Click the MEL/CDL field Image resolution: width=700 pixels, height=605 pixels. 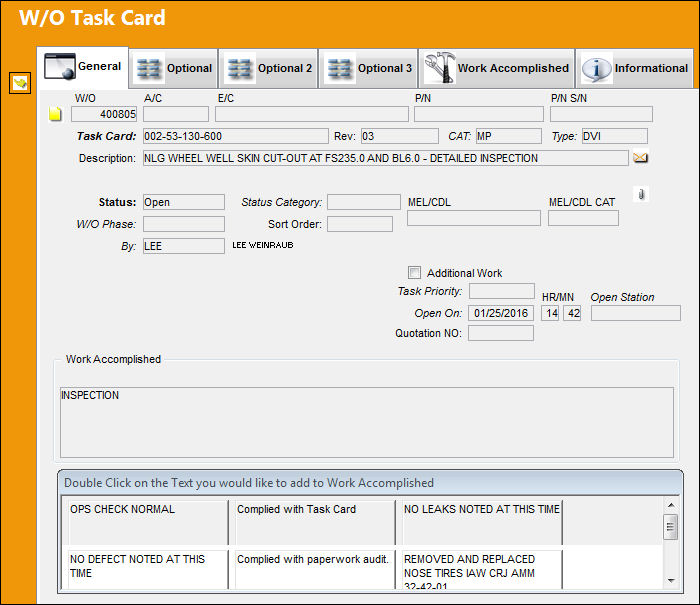click(x=474, y=218)
